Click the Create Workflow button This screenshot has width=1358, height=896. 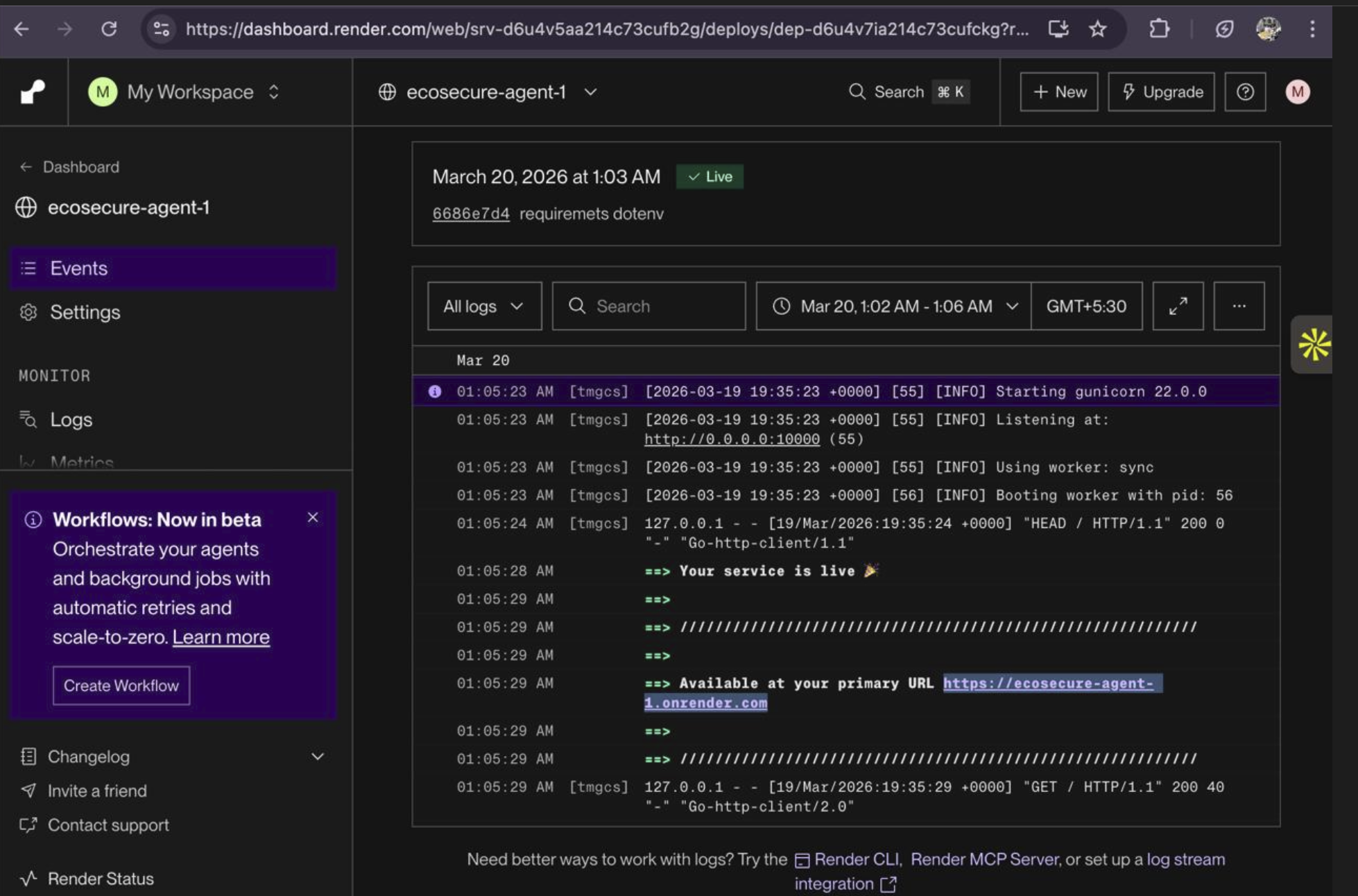click(121, 685)
